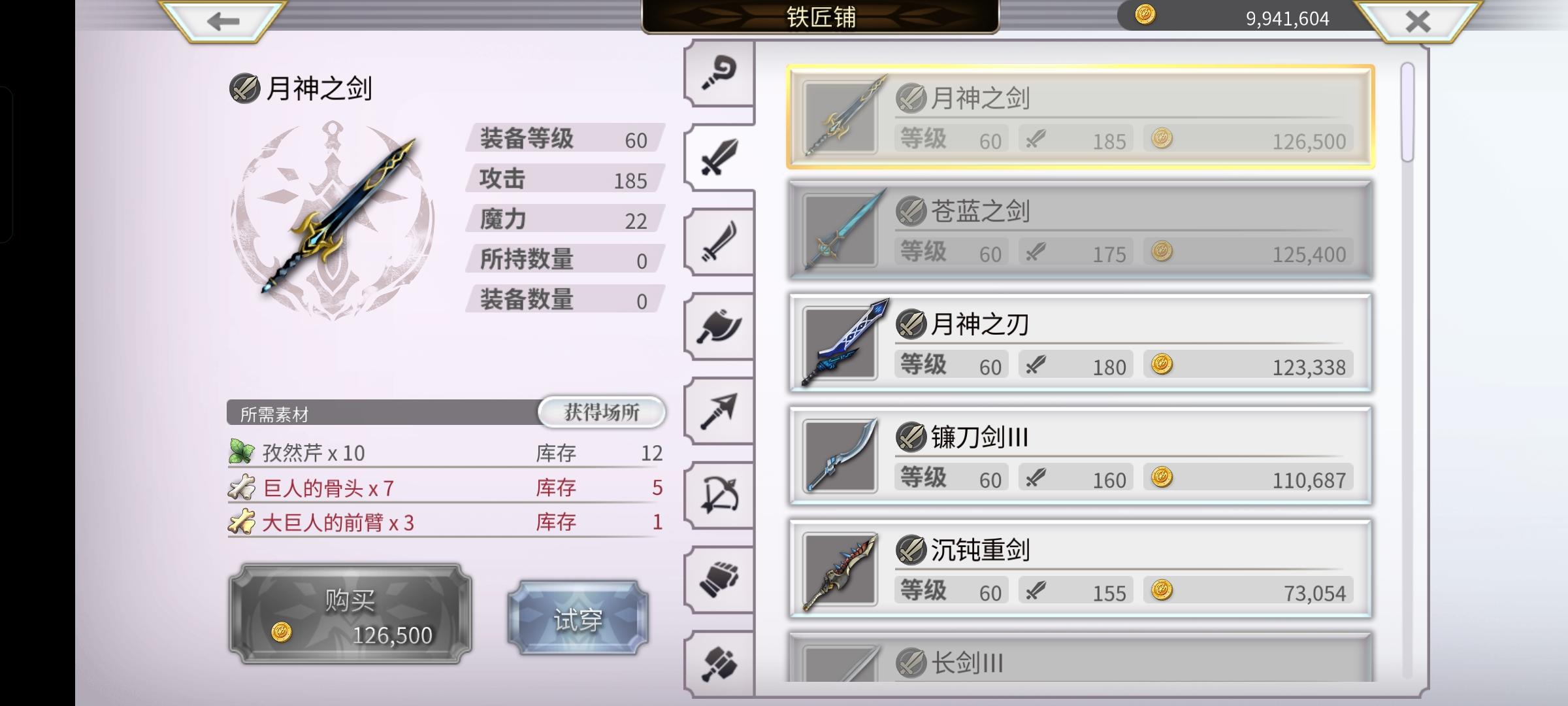Click the gold coin currency icon
The image size is (1568, 706).
tap(1145, 14)
